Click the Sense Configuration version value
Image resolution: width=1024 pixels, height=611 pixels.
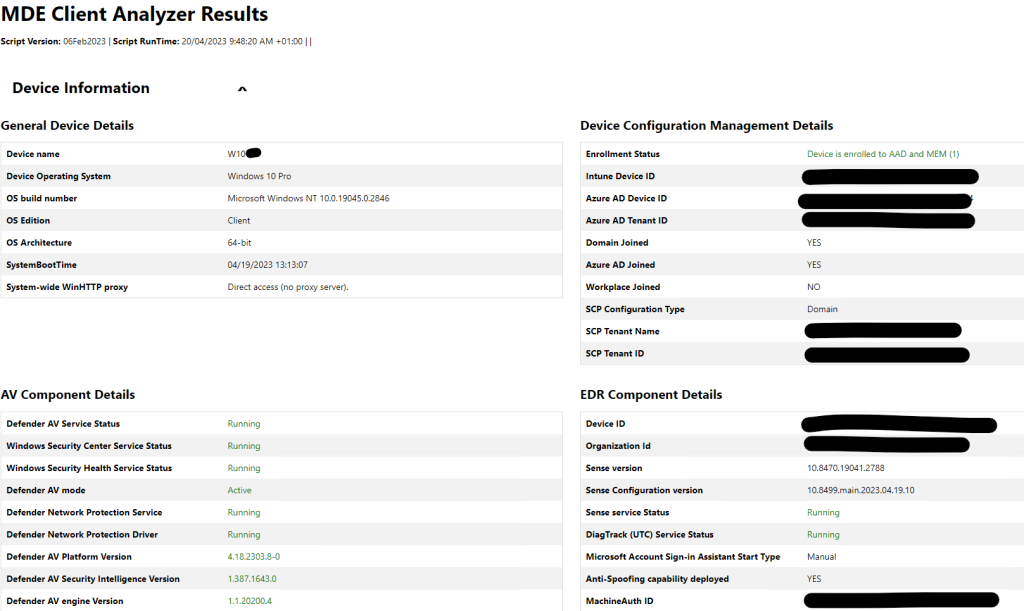point(861,490)
